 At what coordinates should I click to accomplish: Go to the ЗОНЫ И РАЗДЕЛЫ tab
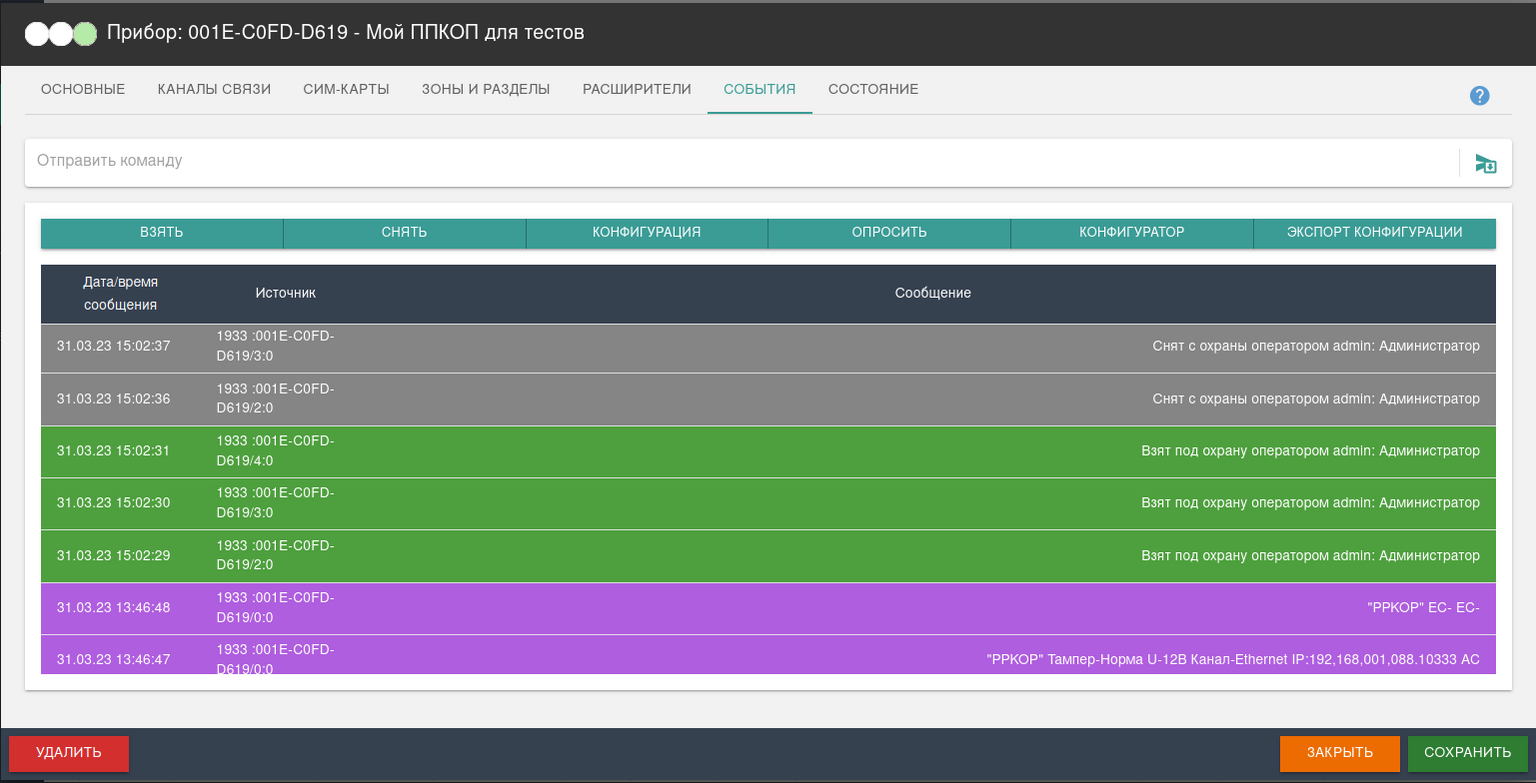486,89
